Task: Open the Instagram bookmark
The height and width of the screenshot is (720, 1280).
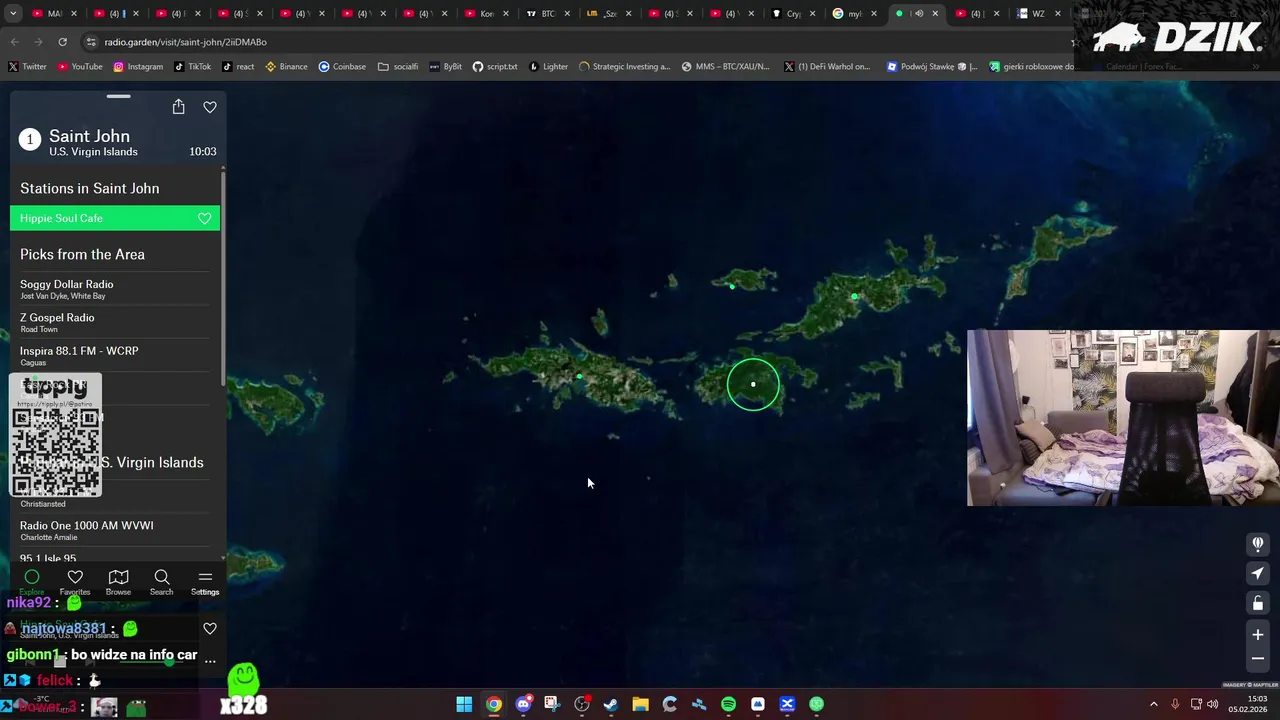Action: (138, 66)
